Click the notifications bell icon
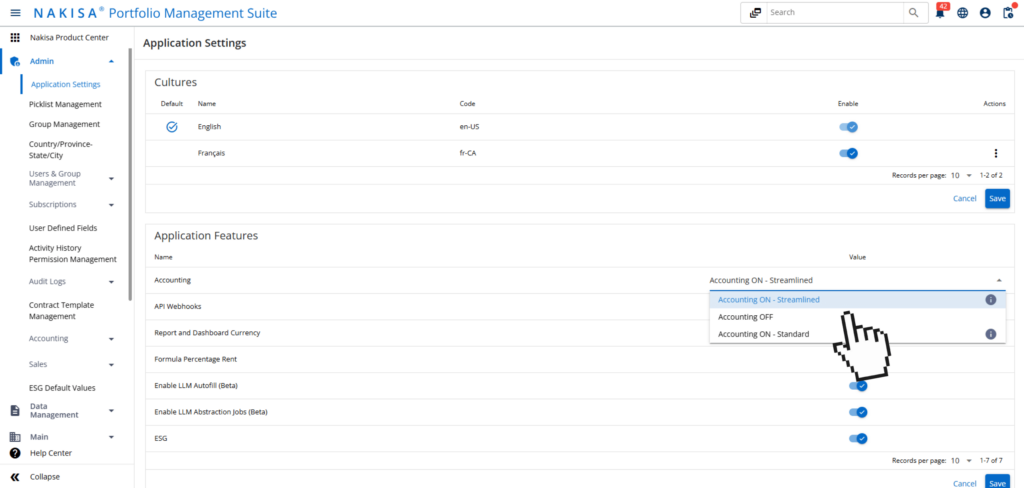 (x=940, y=13)
